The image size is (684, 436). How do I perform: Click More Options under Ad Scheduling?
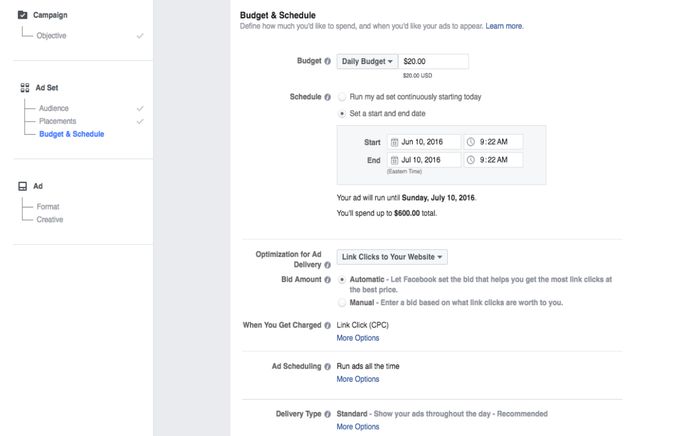pos(358,380)
